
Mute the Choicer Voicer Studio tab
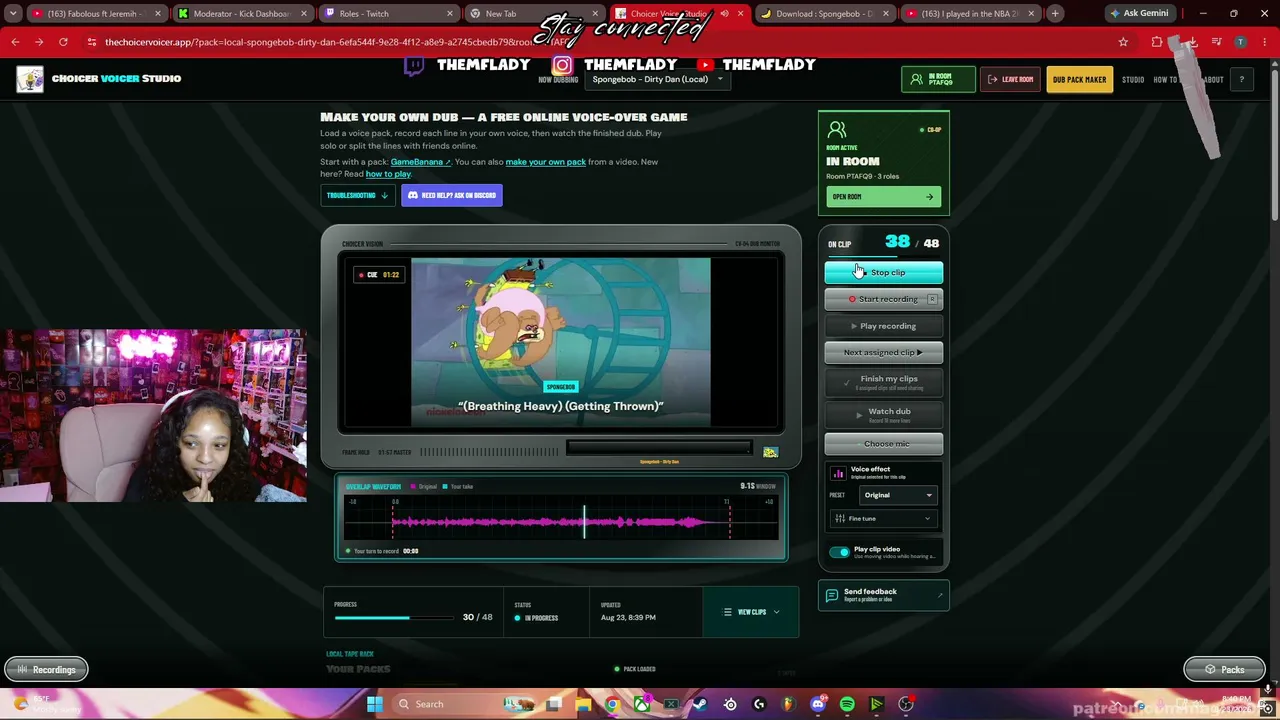[724, 13]
